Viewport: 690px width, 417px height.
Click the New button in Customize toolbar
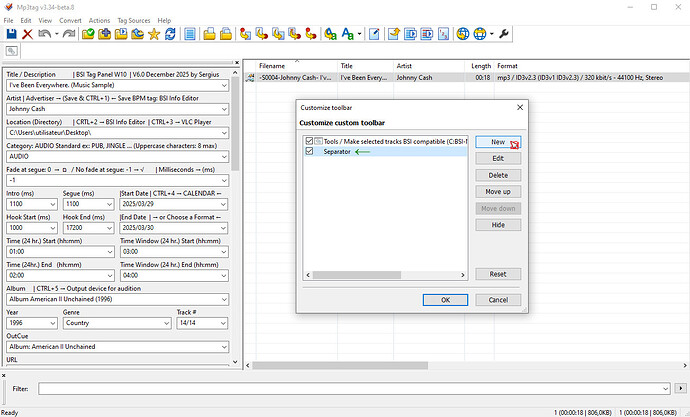(x=498, y=142)
